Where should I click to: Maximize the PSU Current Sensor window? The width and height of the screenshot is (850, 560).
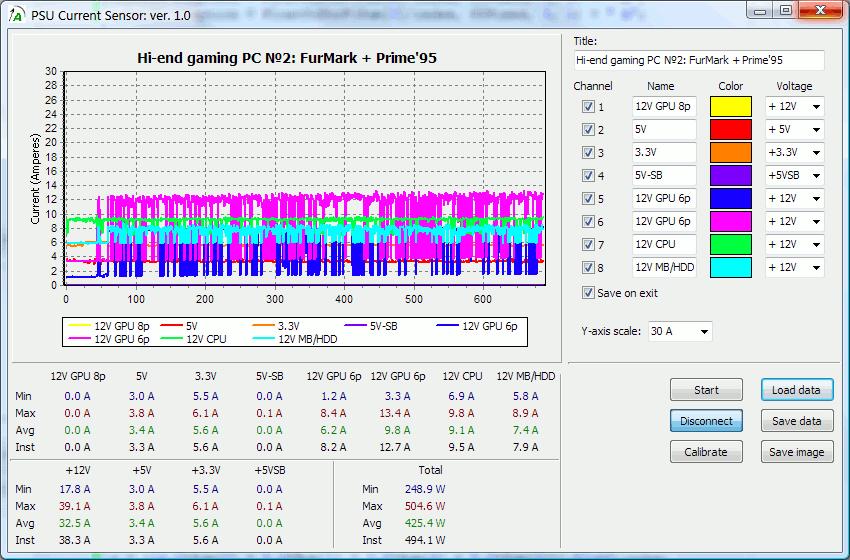(785, 11)
